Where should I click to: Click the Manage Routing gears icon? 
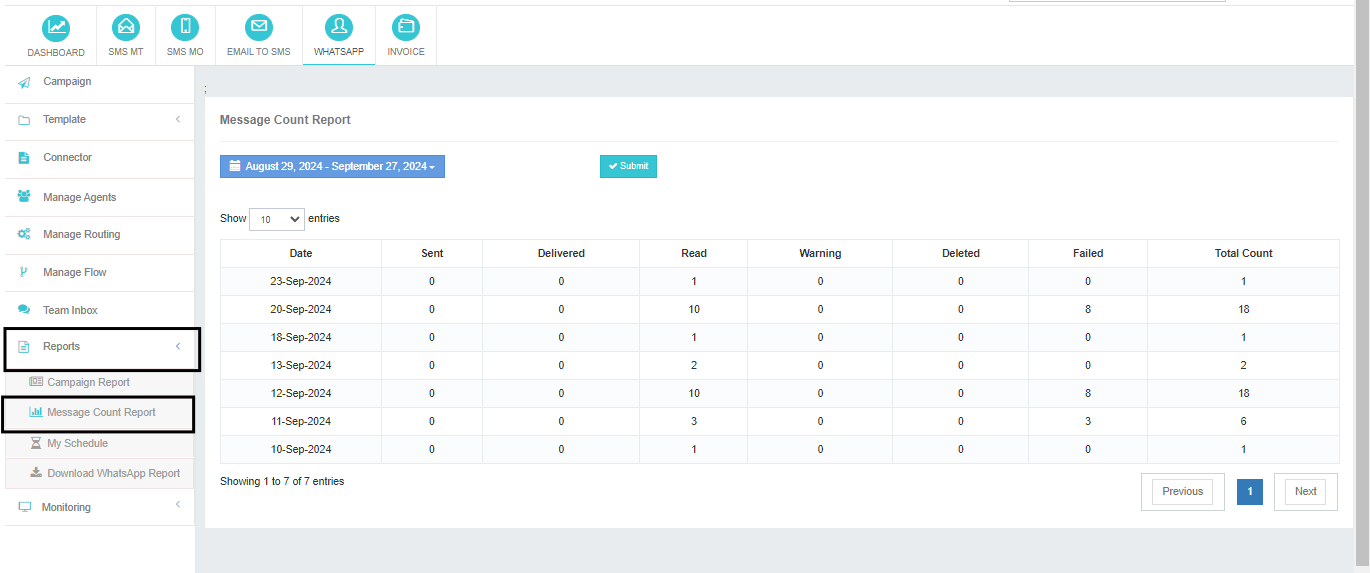[24, 234]
